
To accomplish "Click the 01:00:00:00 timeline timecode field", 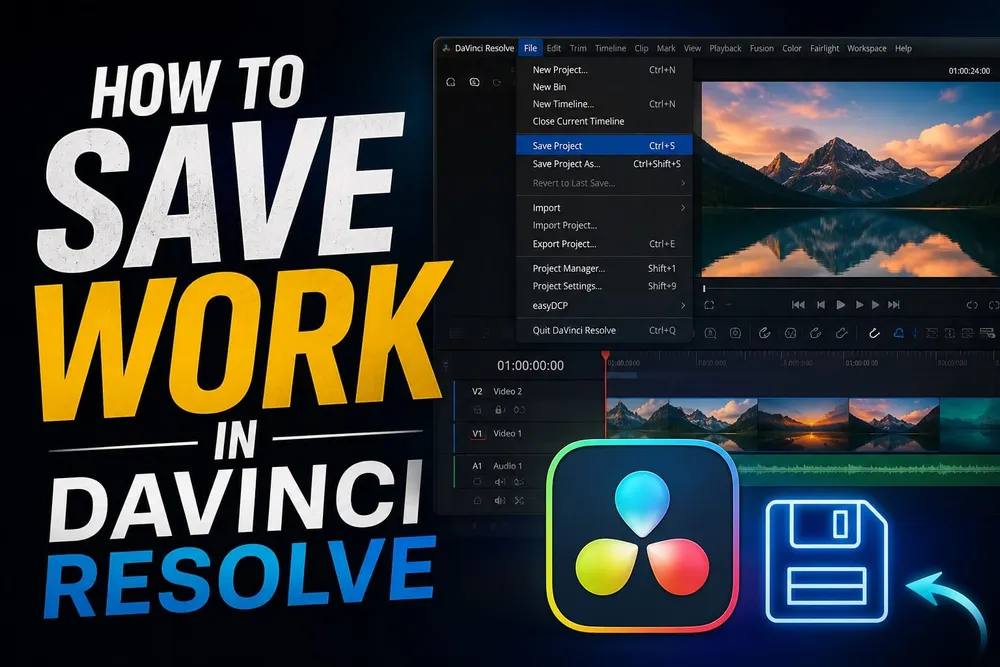I will (x=531, y=365).
